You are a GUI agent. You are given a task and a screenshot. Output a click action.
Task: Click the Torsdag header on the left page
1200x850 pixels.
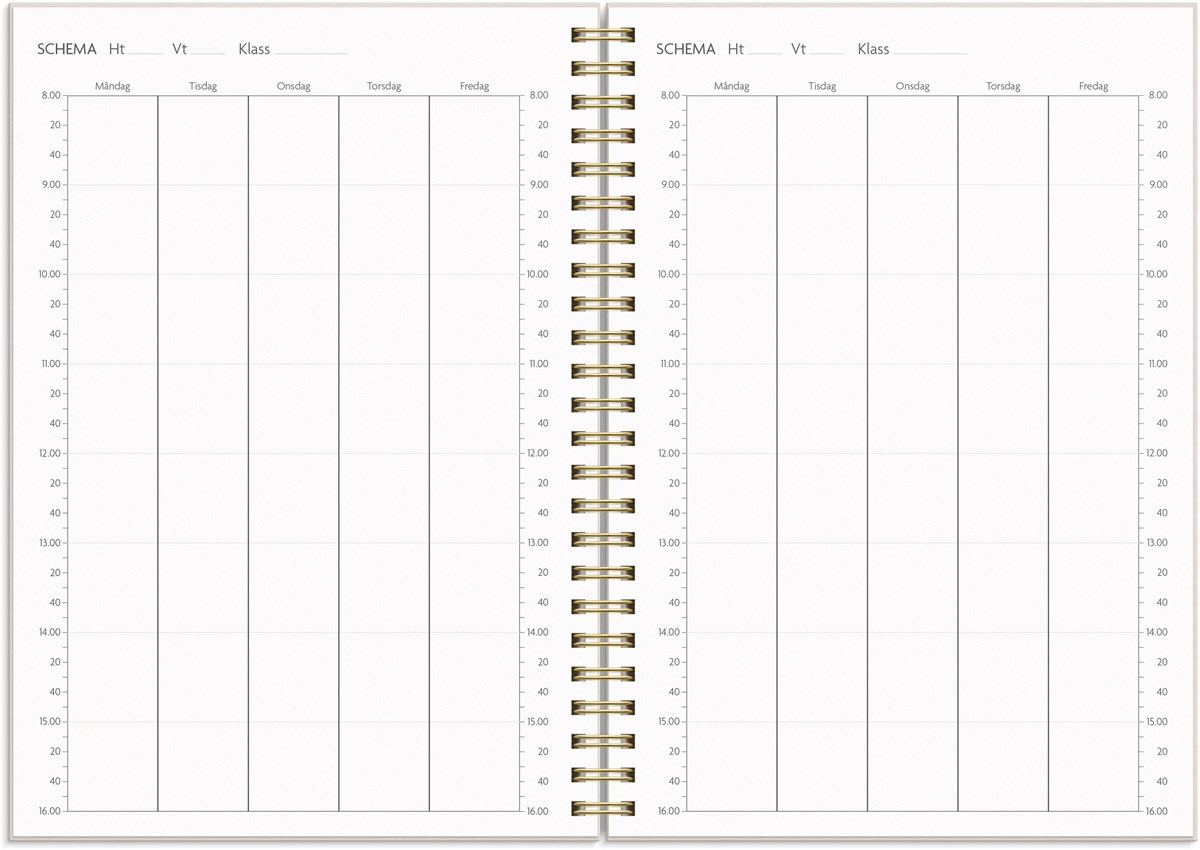click(x=384, y=86)
